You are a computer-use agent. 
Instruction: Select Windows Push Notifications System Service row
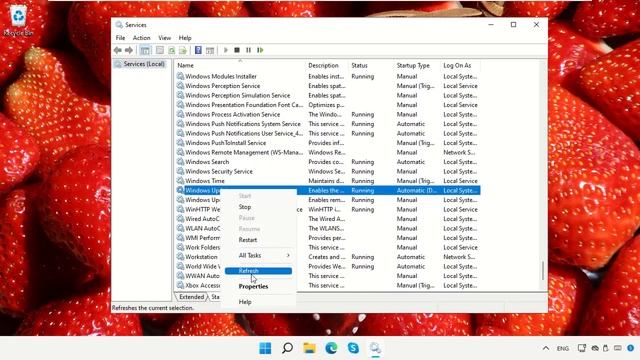coord(328,124)
